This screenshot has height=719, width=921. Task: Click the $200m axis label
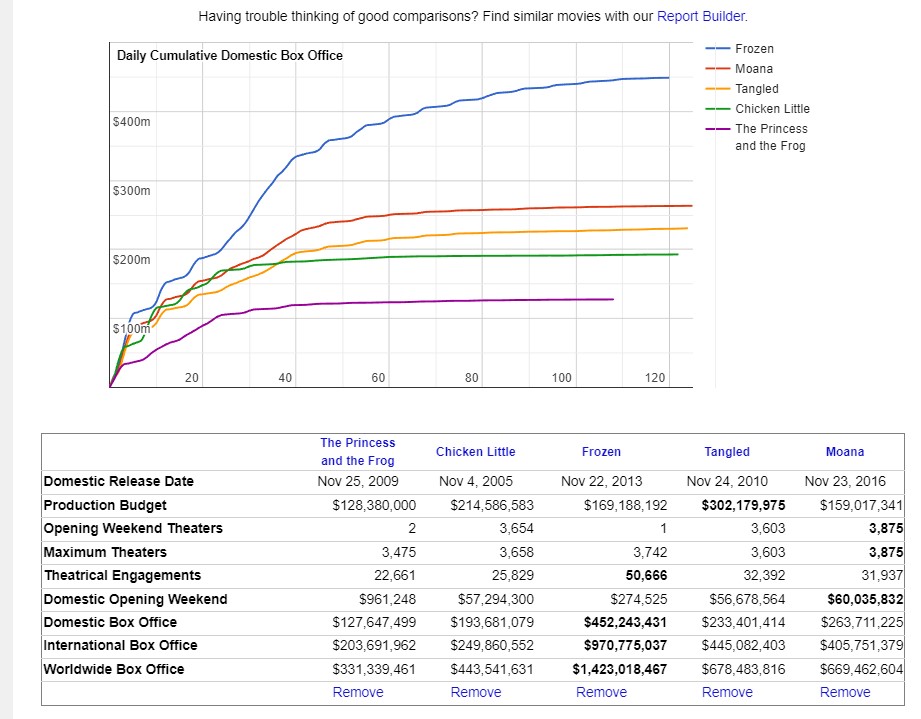tap(132, 260)
